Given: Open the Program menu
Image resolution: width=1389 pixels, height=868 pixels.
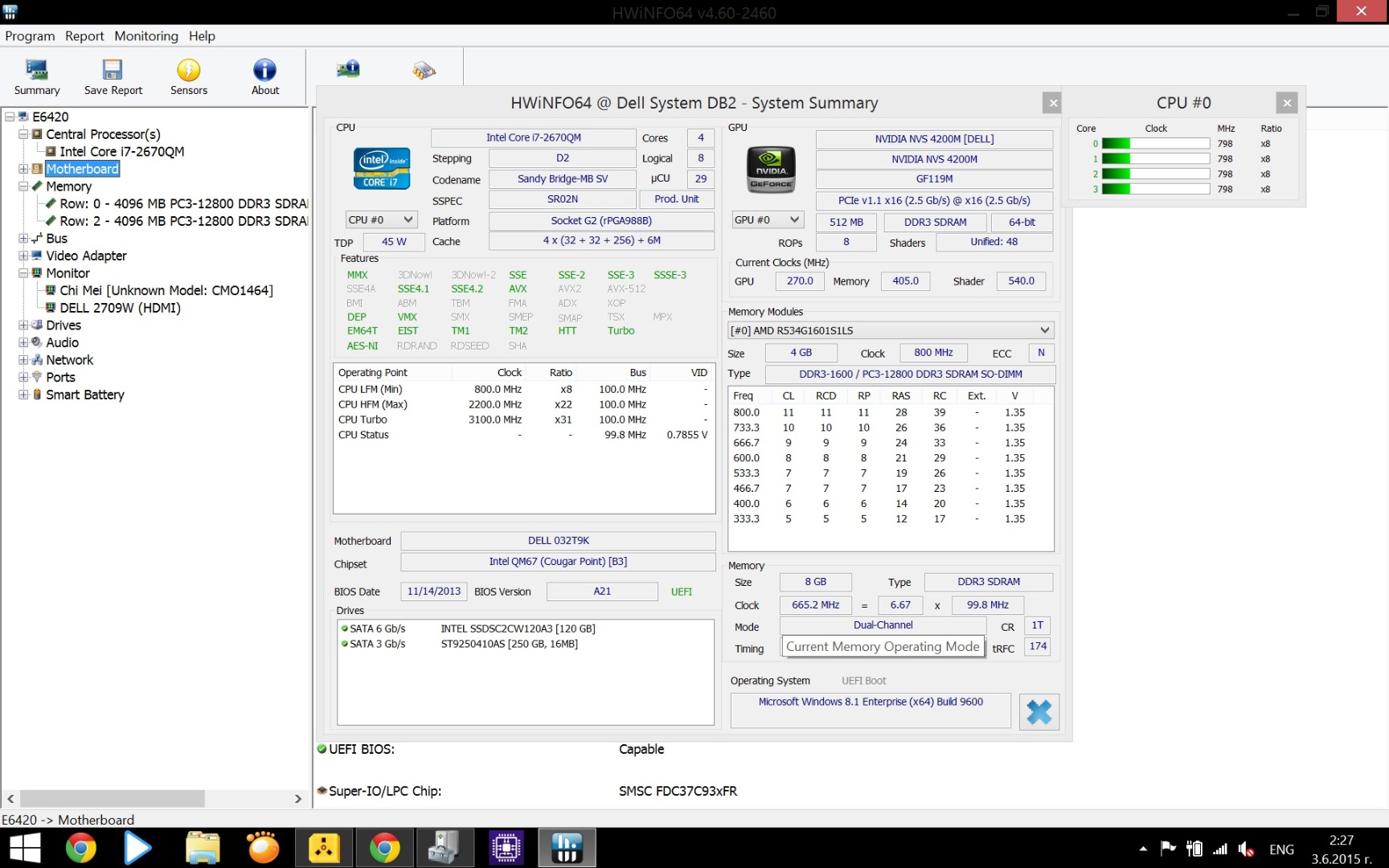Looking at the screenshot, I should [x=30, y=36].
